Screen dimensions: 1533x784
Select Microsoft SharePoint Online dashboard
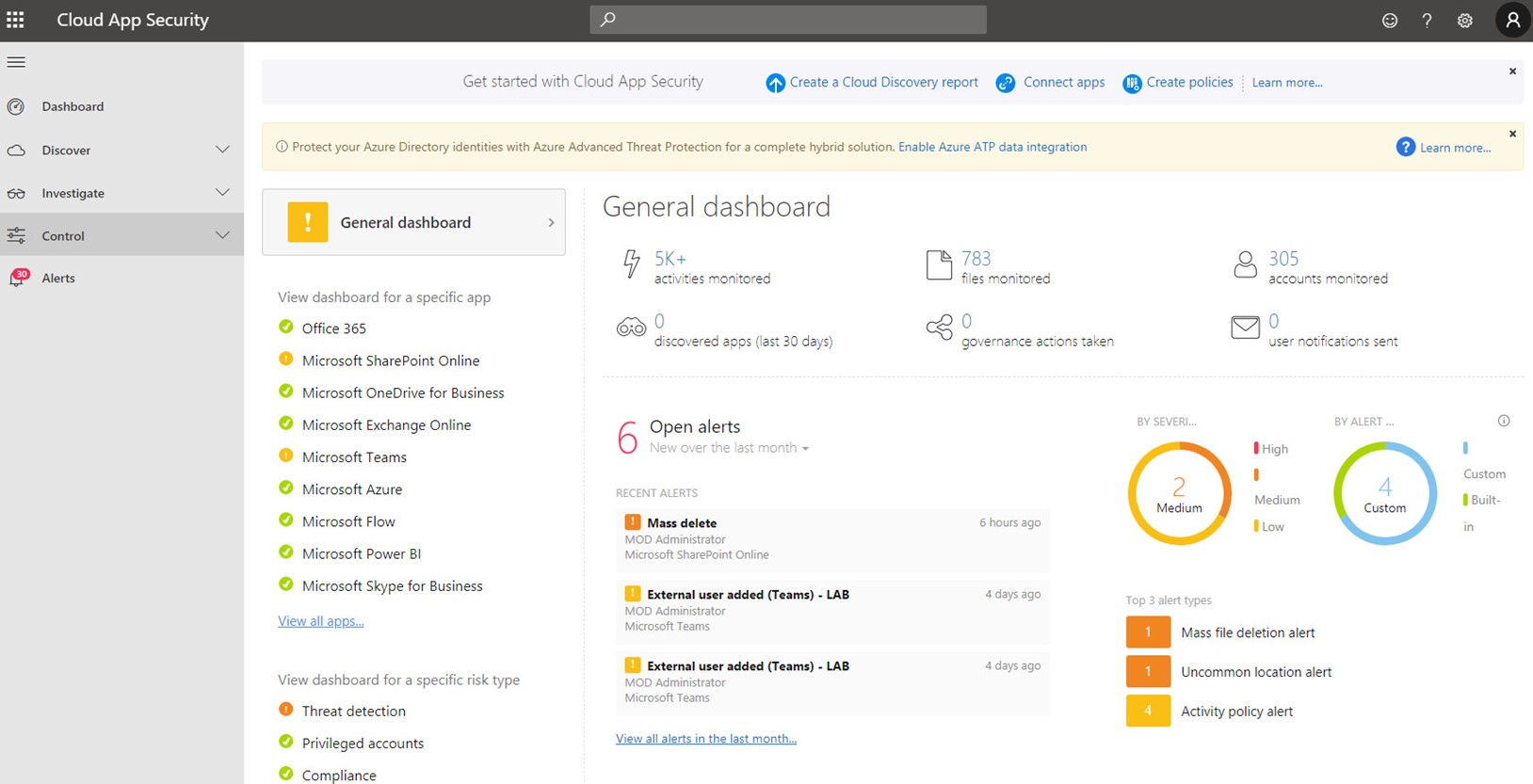pos(391,360)
